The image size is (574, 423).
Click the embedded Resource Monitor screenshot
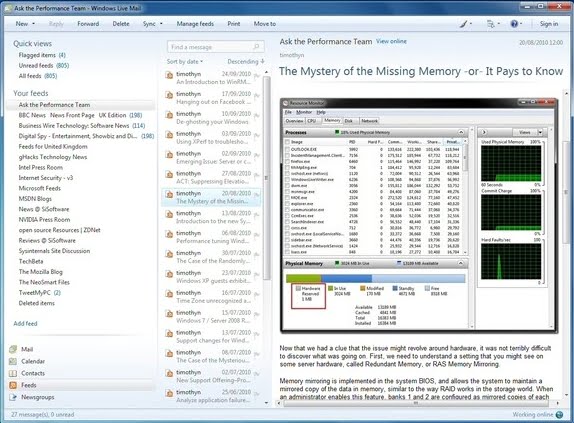coord(419,215)
